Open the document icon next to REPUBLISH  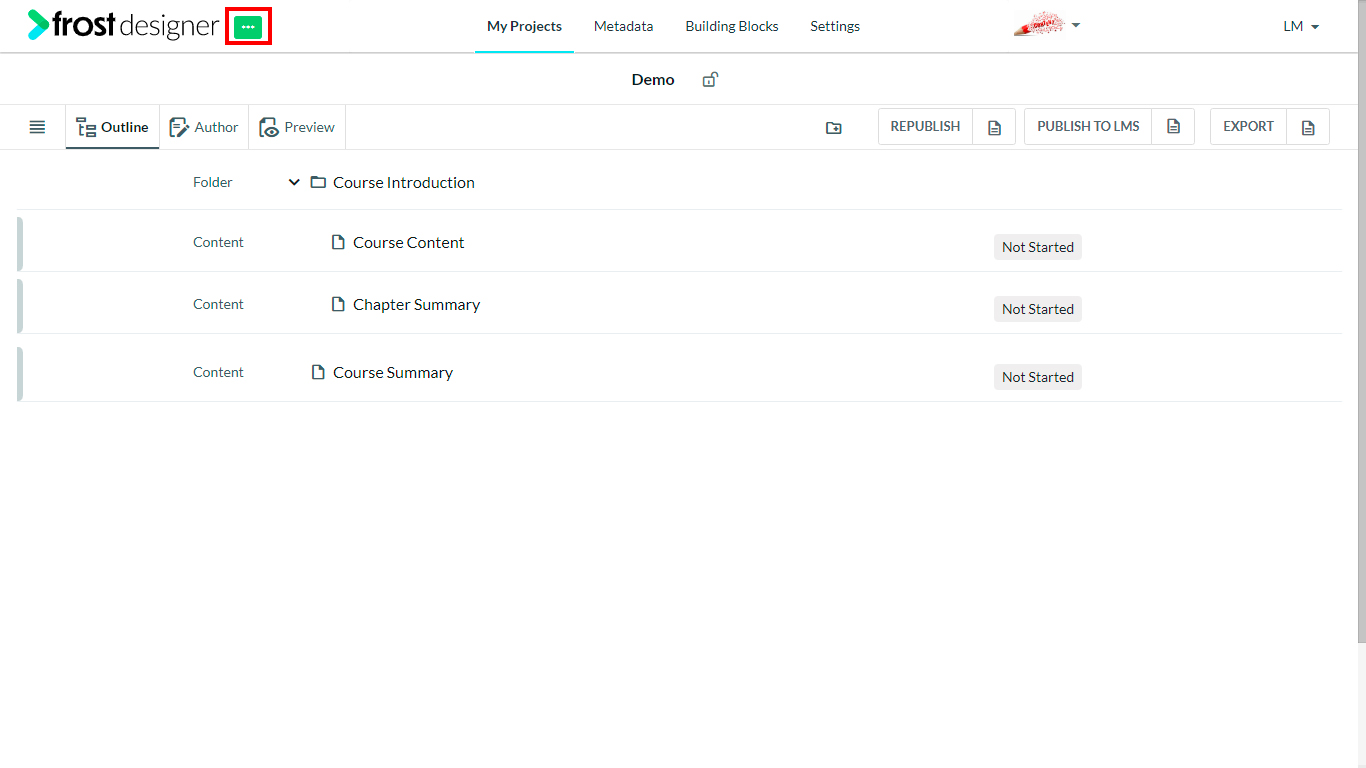click(x=994, y=127)
